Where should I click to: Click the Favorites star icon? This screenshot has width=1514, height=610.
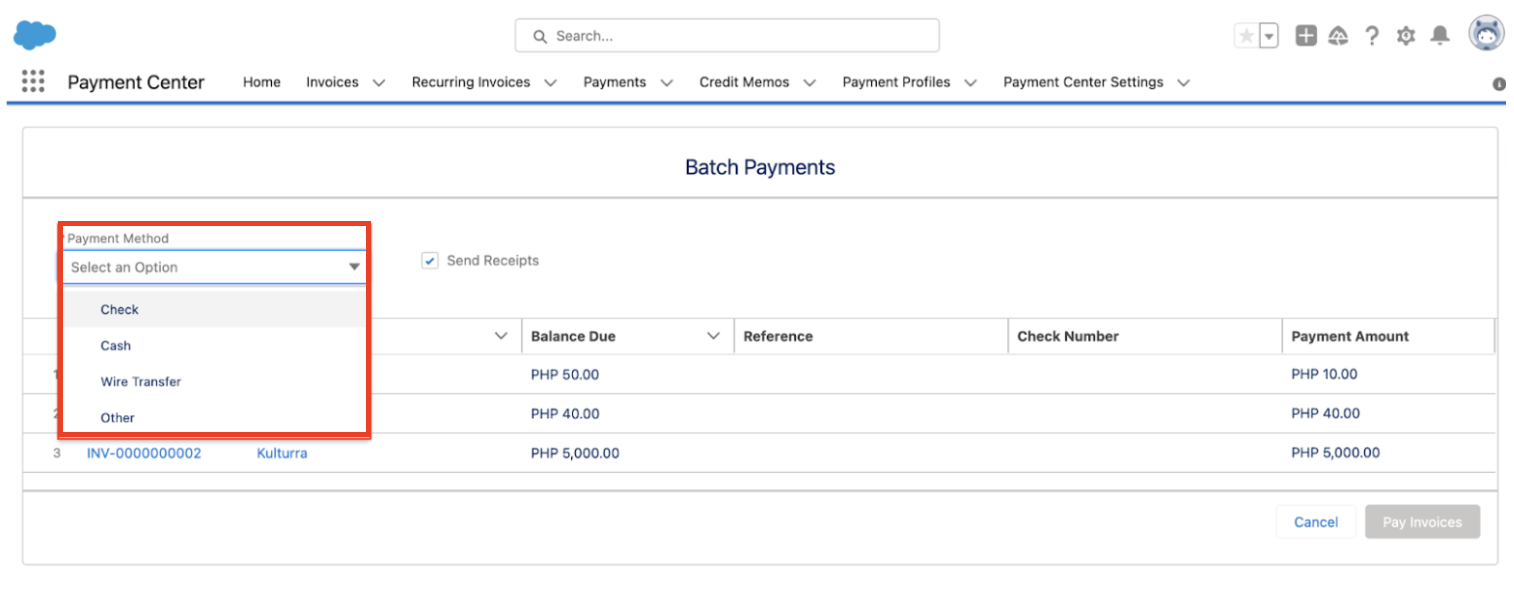(x=1246, y=36)
